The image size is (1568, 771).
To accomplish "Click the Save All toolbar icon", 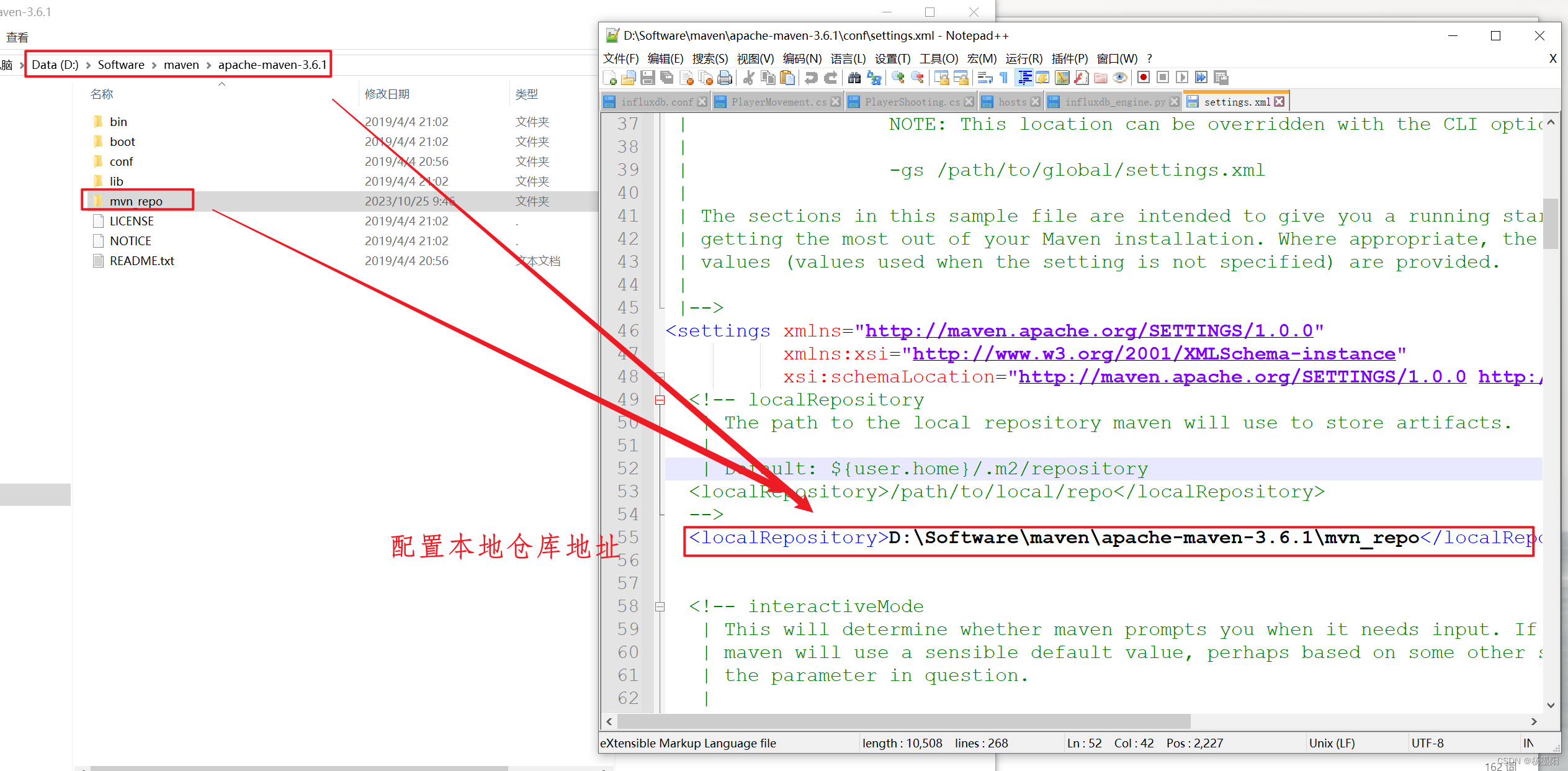I will point(667,78).
